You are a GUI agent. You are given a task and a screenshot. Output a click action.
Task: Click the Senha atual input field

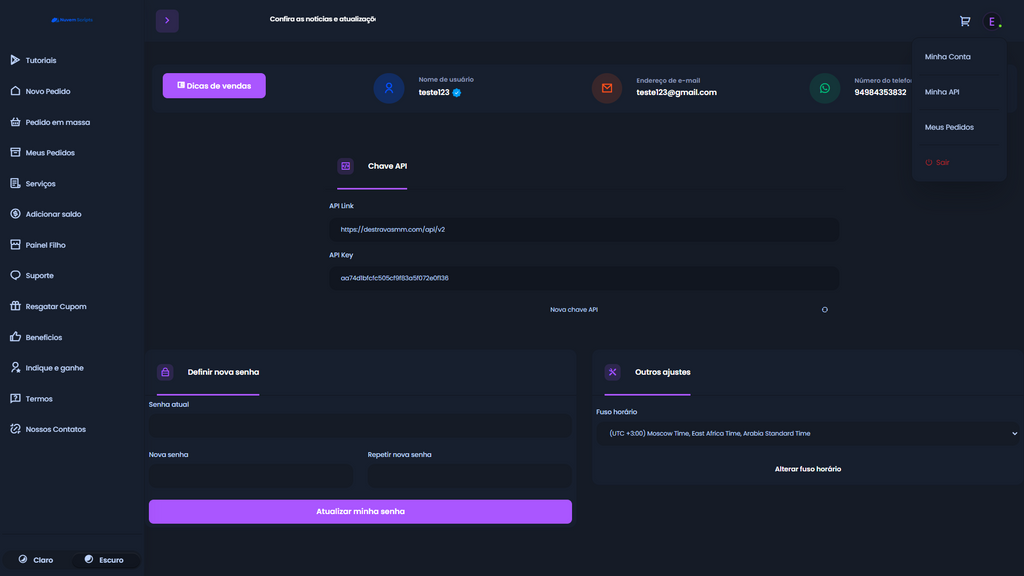click(360, 426)
